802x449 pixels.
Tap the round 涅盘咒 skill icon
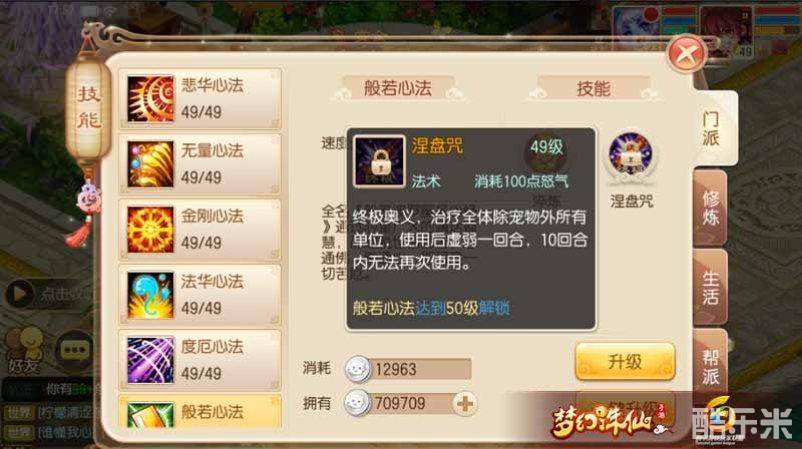click(x=630, y=155)
